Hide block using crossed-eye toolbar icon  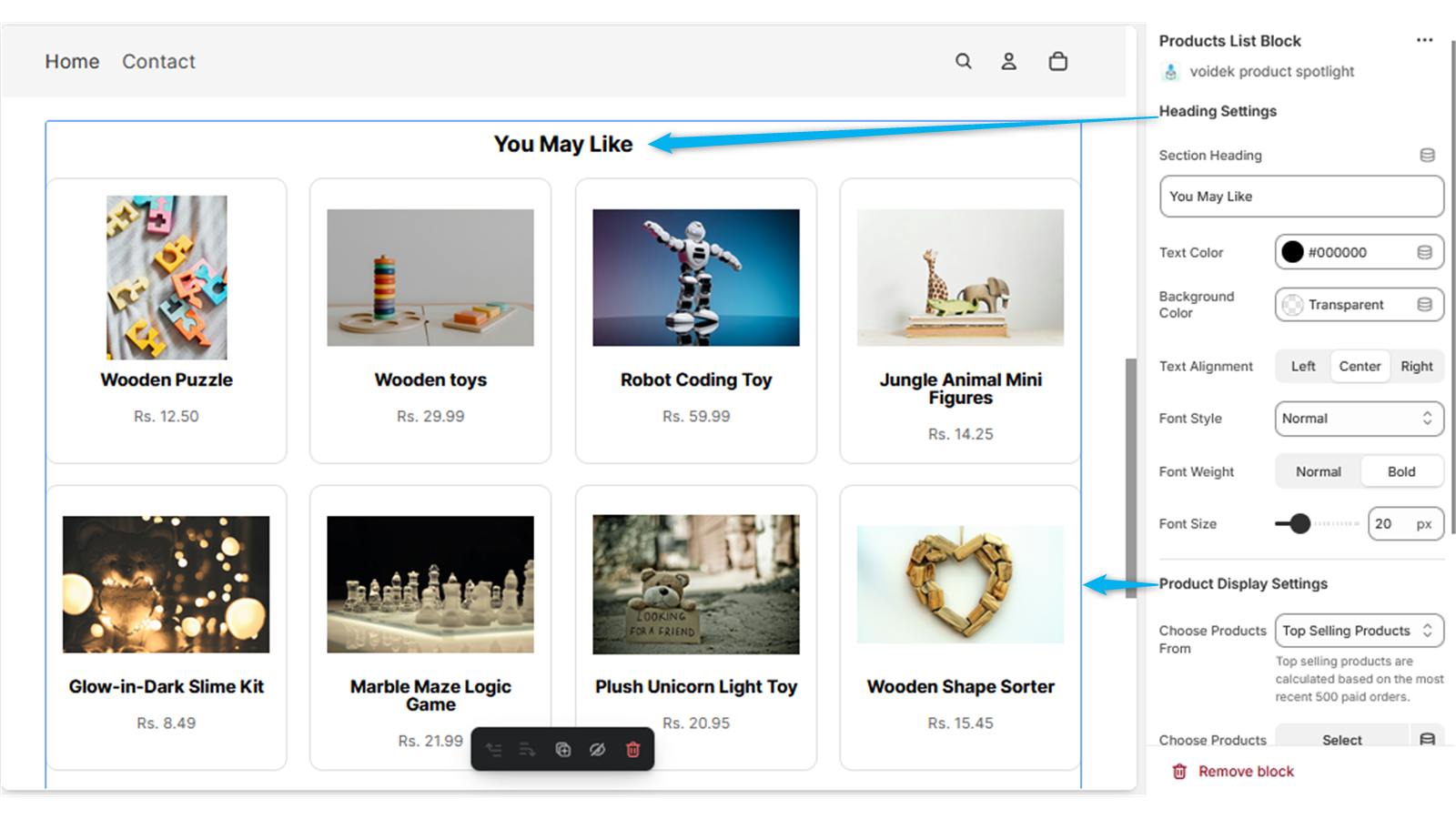coord(597,750)
